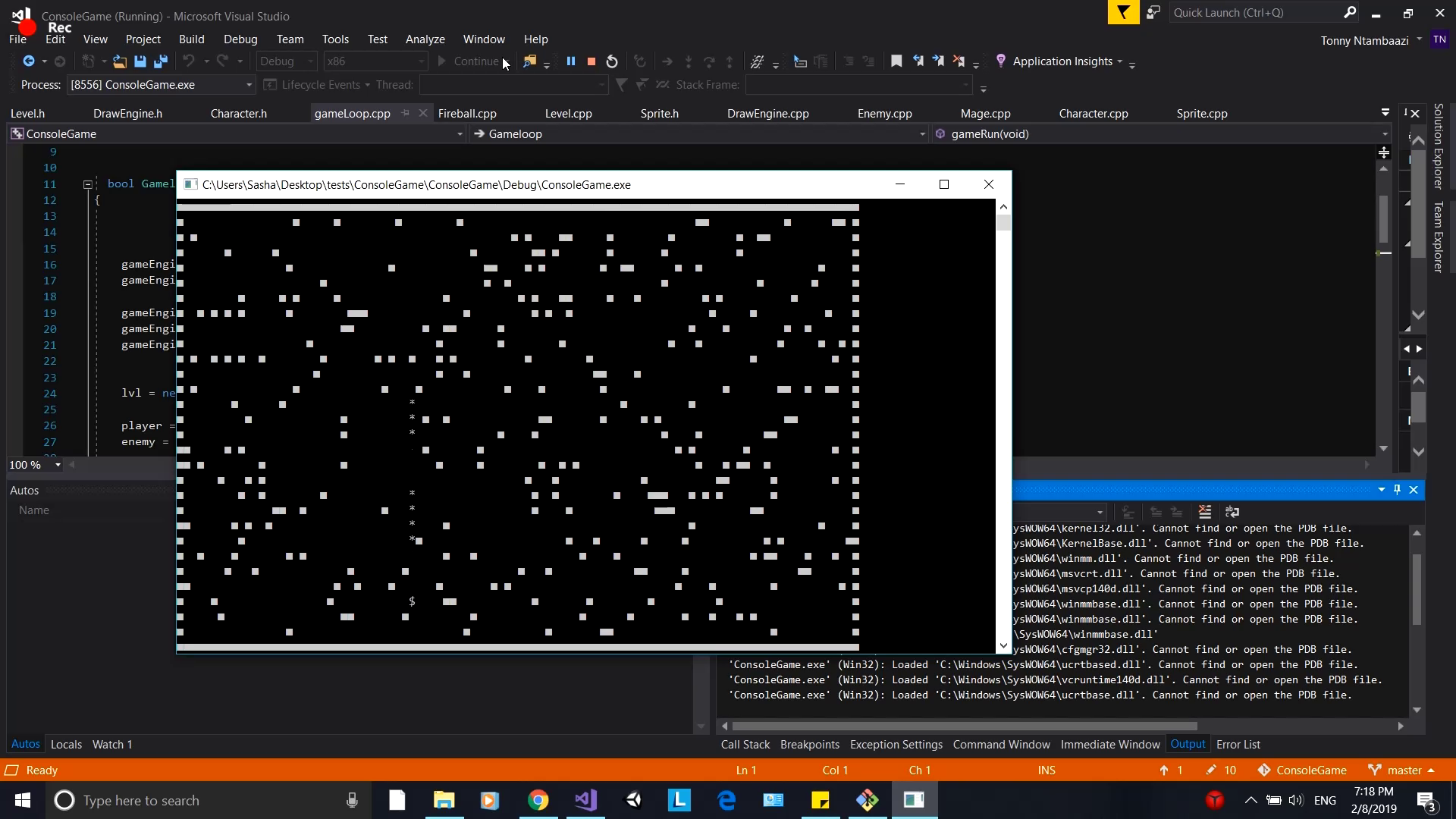Save all open files

pos(160,61)
